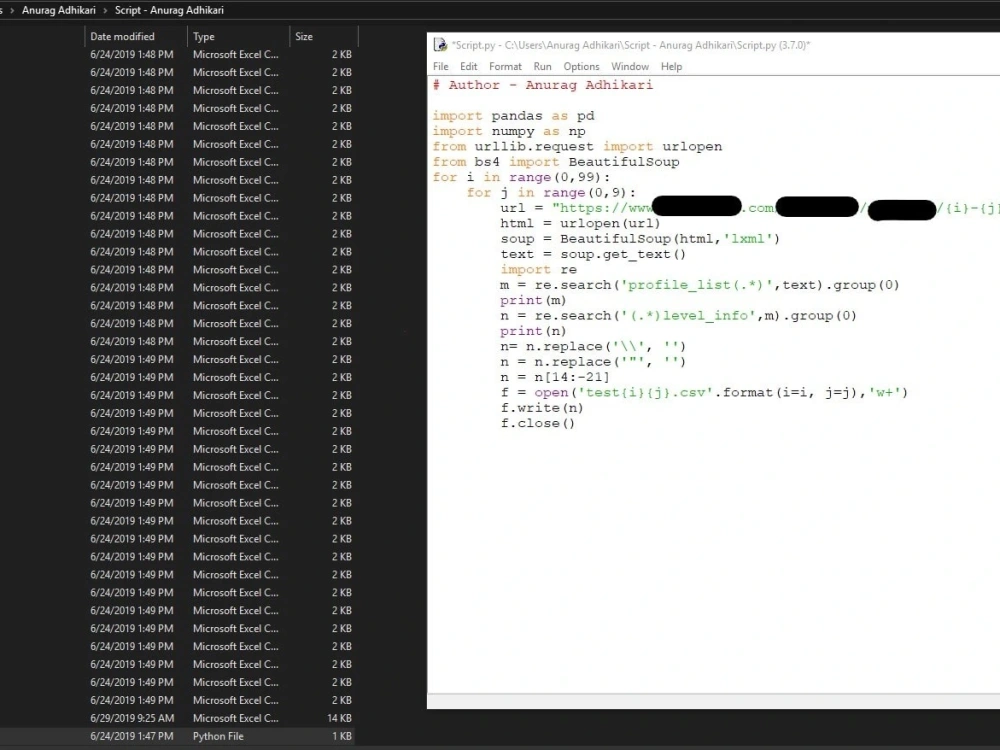This screenshot has width=1000, height=750.
Task: Click the 6/29/2019 9:25 AM date cell
Action: 132,718
